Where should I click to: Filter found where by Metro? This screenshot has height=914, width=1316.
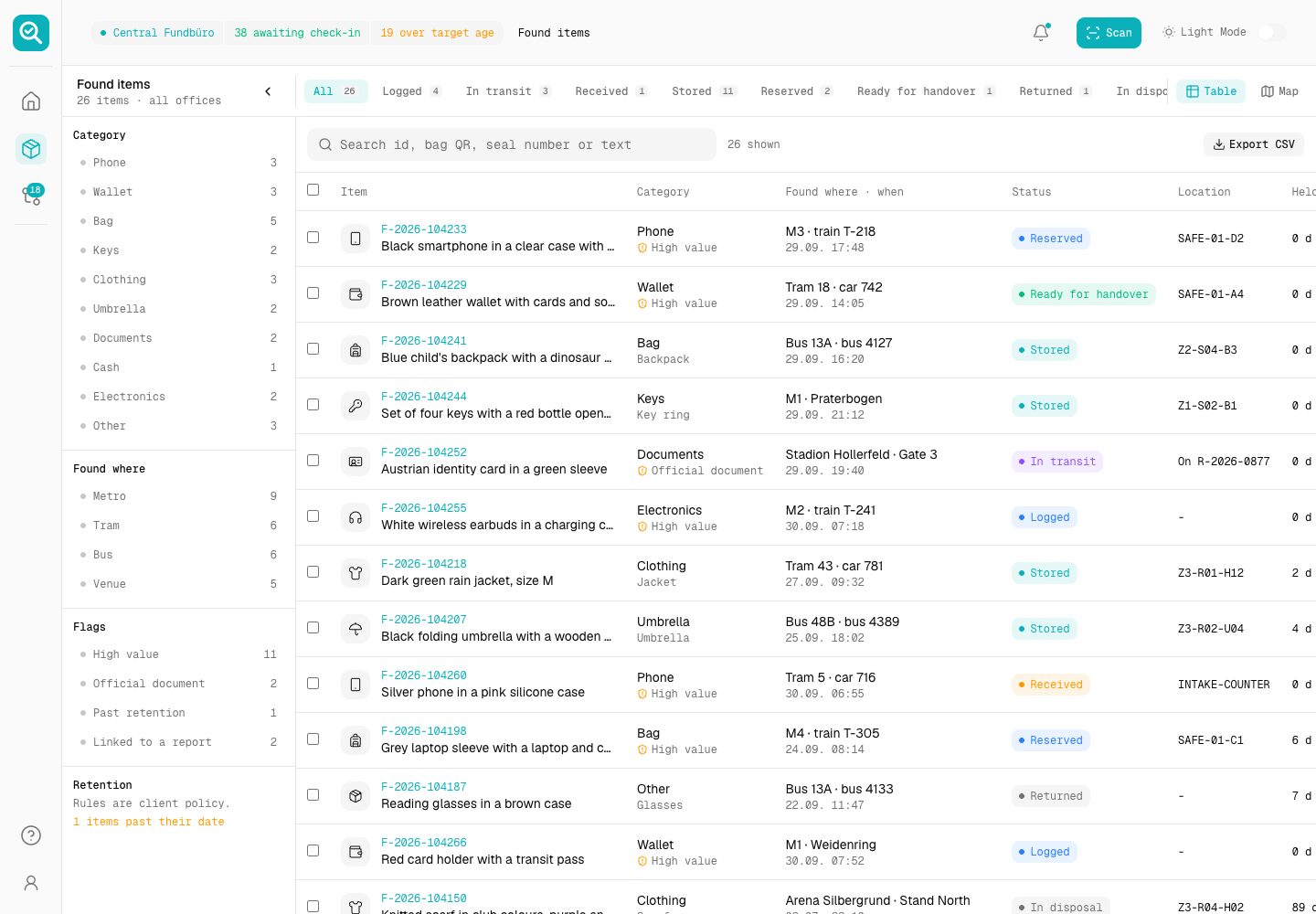click(x=178, y=496)
